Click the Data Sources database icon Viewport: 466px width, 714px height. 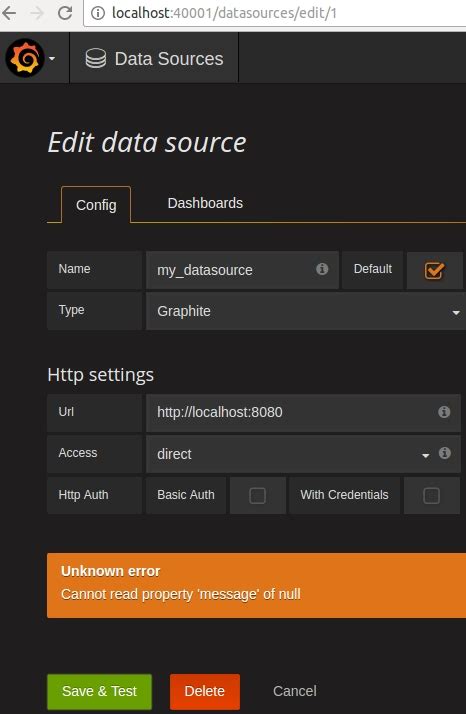point(96,59)
